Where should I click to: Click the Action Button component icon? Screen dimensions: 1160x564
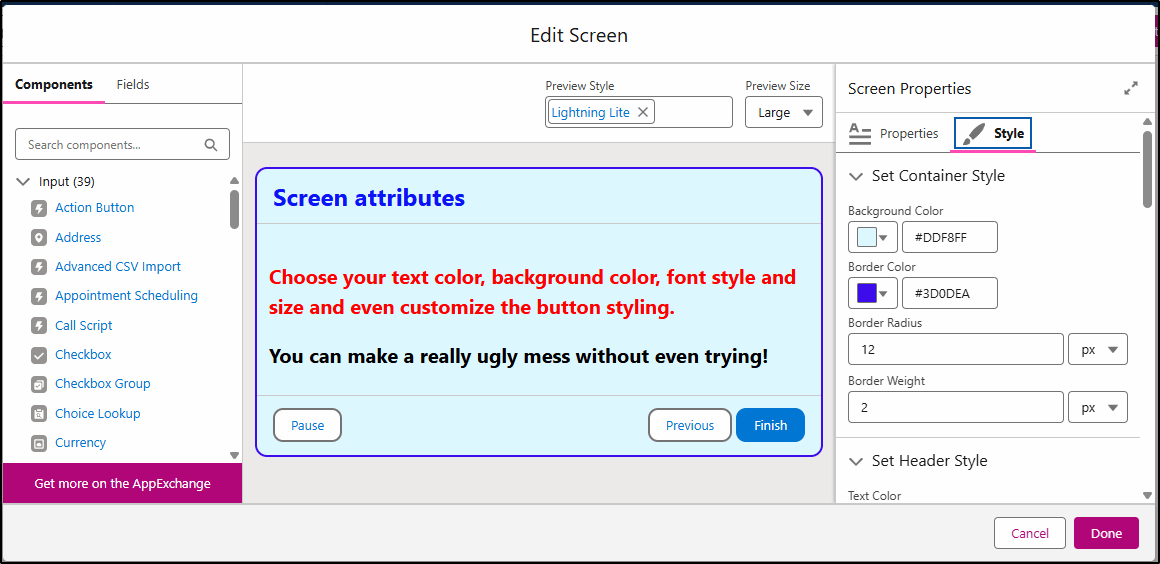(39, 208)
